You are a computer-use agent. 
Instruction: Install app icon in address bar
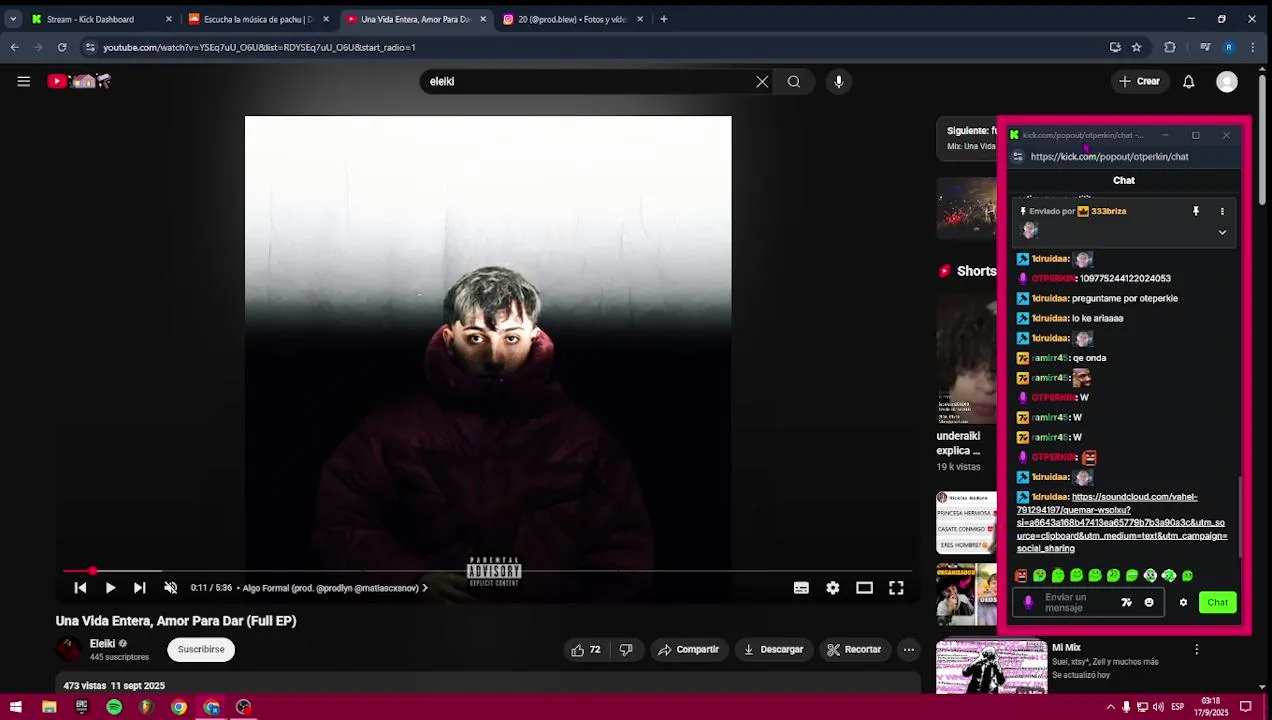(1115, 47)
